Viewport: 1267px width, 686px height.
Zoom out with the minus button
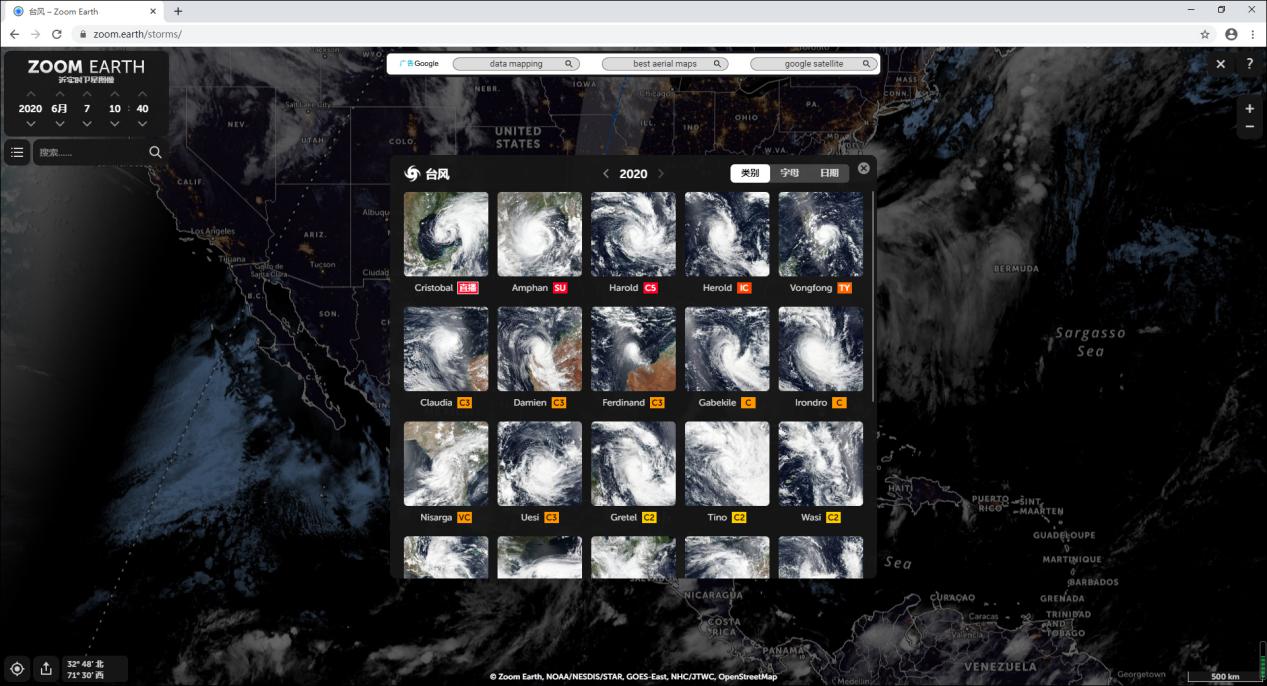[x=1250, y=127]
